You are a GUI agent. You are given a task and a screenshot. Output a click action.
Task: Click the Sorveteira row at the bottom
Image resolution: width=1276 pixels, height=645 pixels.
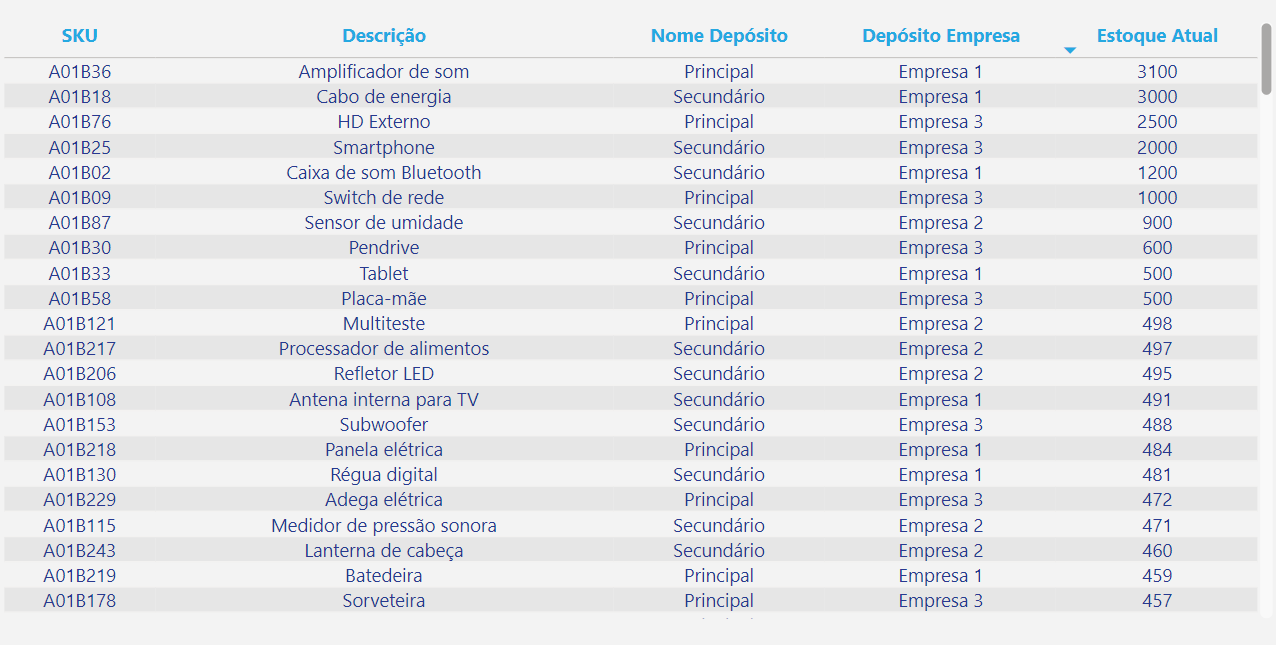(x=384, y=600)
